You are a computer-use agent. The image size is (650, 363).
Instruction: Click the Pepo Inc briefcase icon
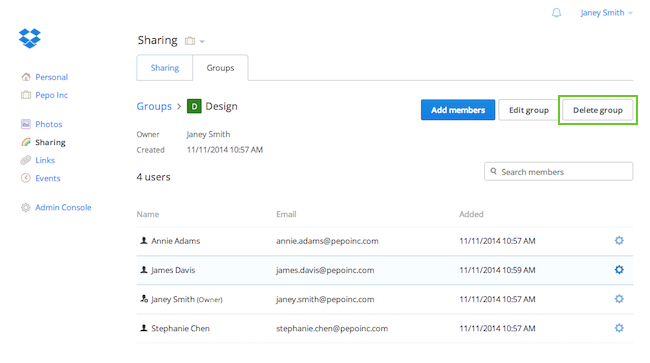tap(26, 95)
